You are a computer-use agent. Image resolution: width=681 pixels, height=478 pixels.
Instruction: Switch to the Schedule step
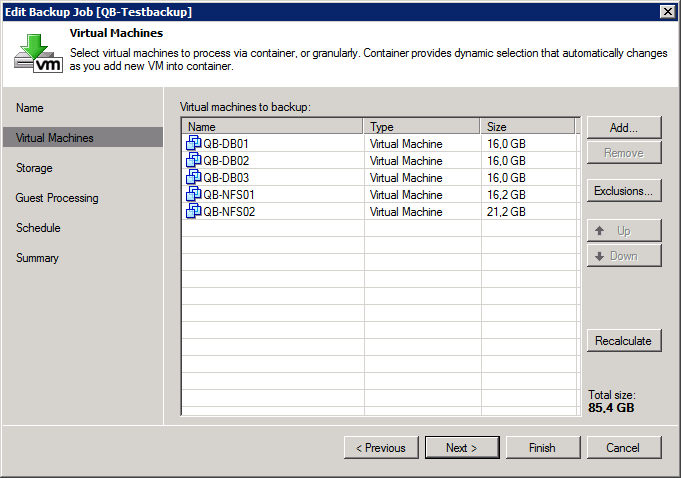tap(38, 228)
